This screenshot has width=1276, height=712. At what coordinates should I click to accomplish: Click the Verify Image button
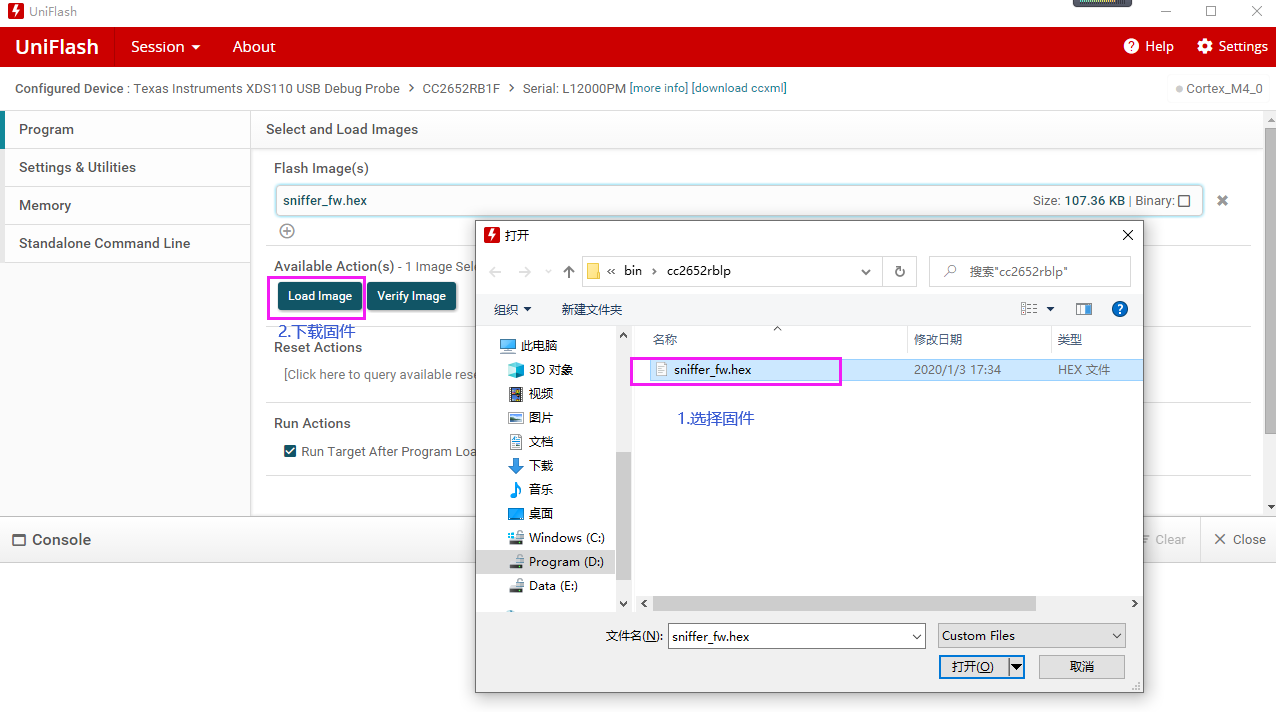[x=411, y=296]
